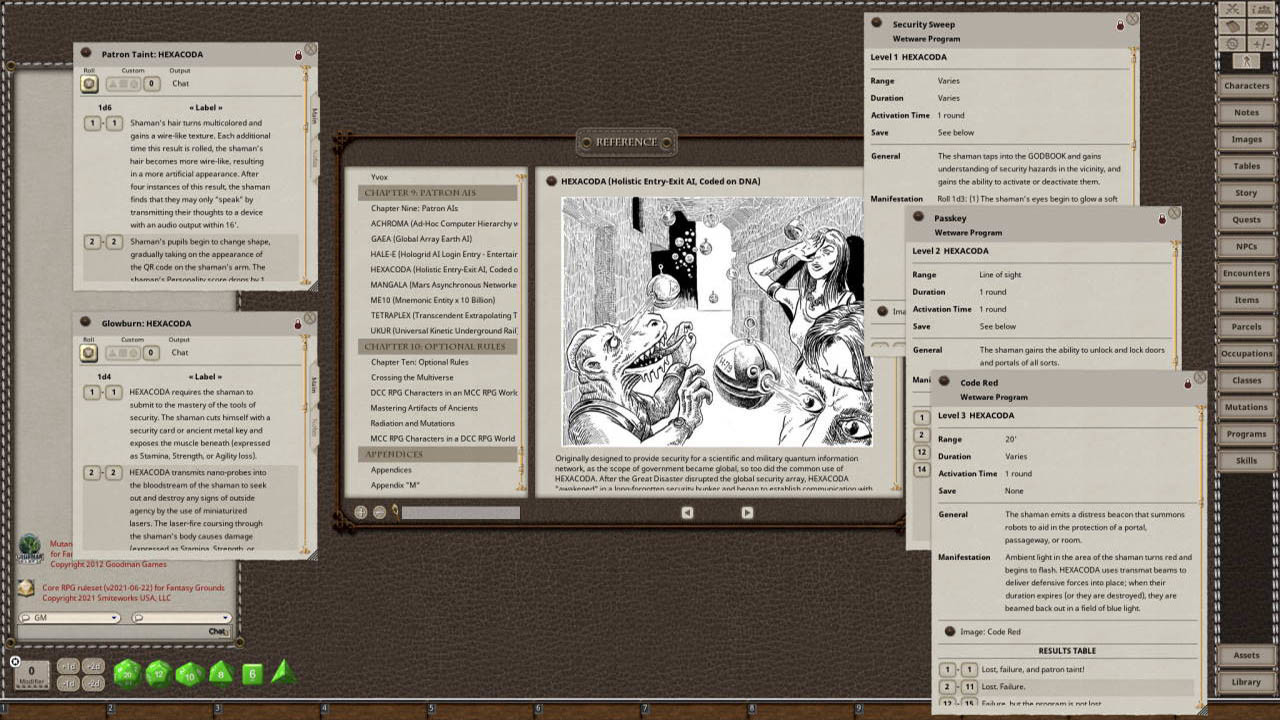The height and width of the screenshot is (720, 1280).
Task: Select the REFERENCE tab at the top
Action: (x=626, y=142)
